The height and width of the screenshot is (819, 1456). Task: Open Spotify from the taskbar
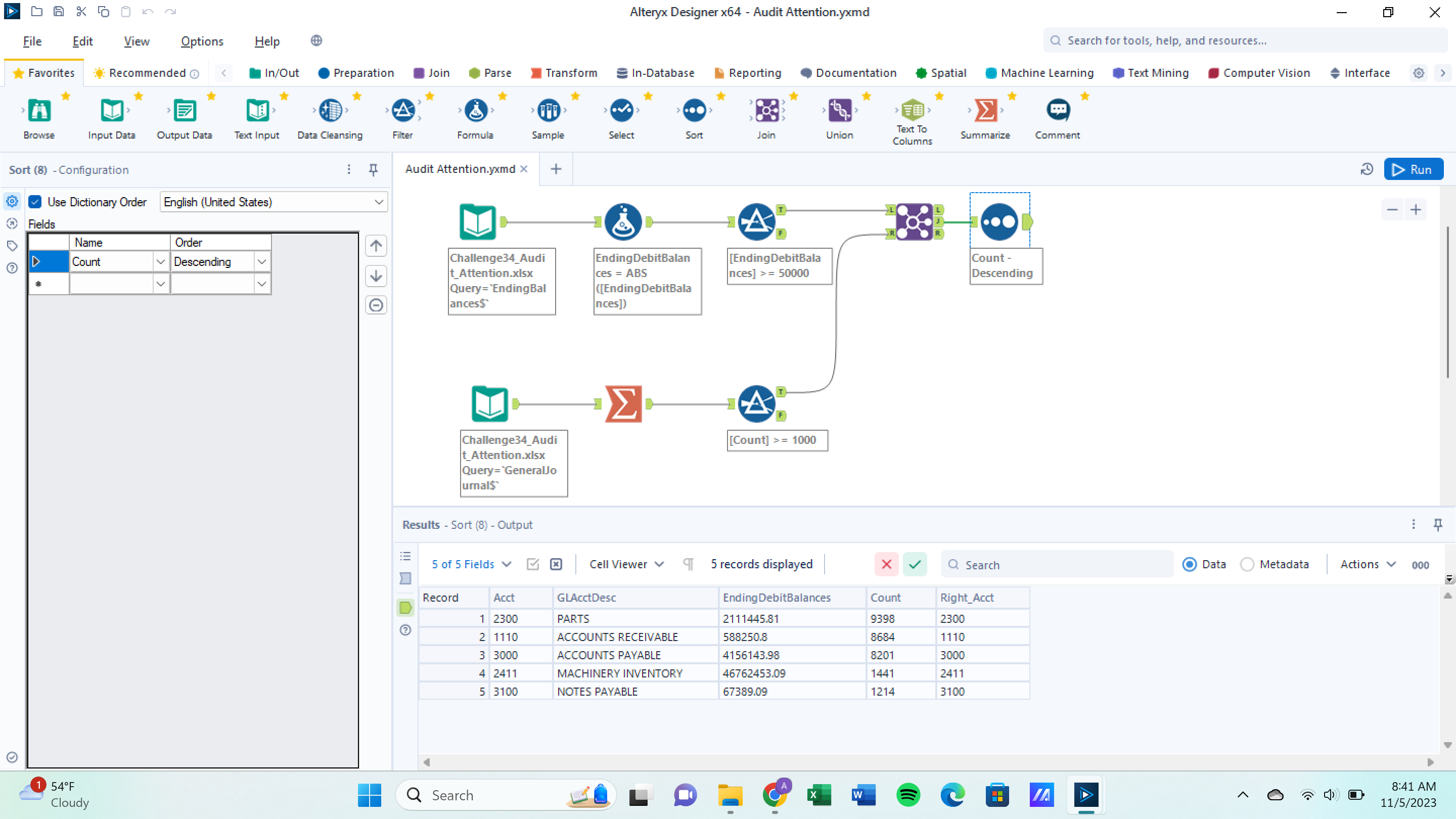click(908, 795)
